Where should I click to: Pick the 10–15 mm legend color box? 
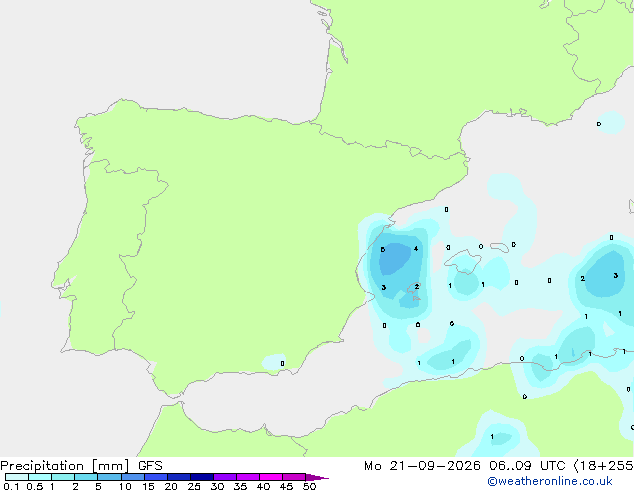tap(133, 477)
